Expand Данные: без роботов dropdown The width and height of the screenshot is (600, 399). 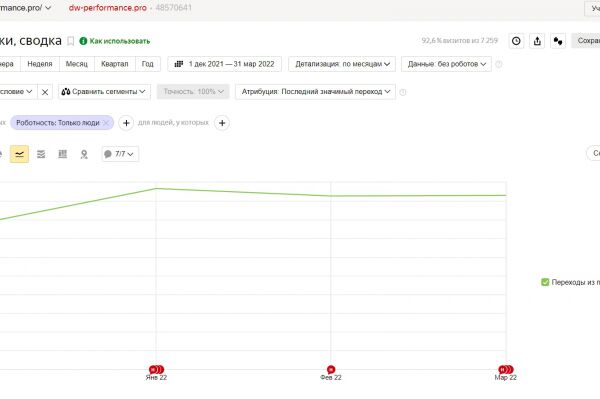(x=447, y=64)
